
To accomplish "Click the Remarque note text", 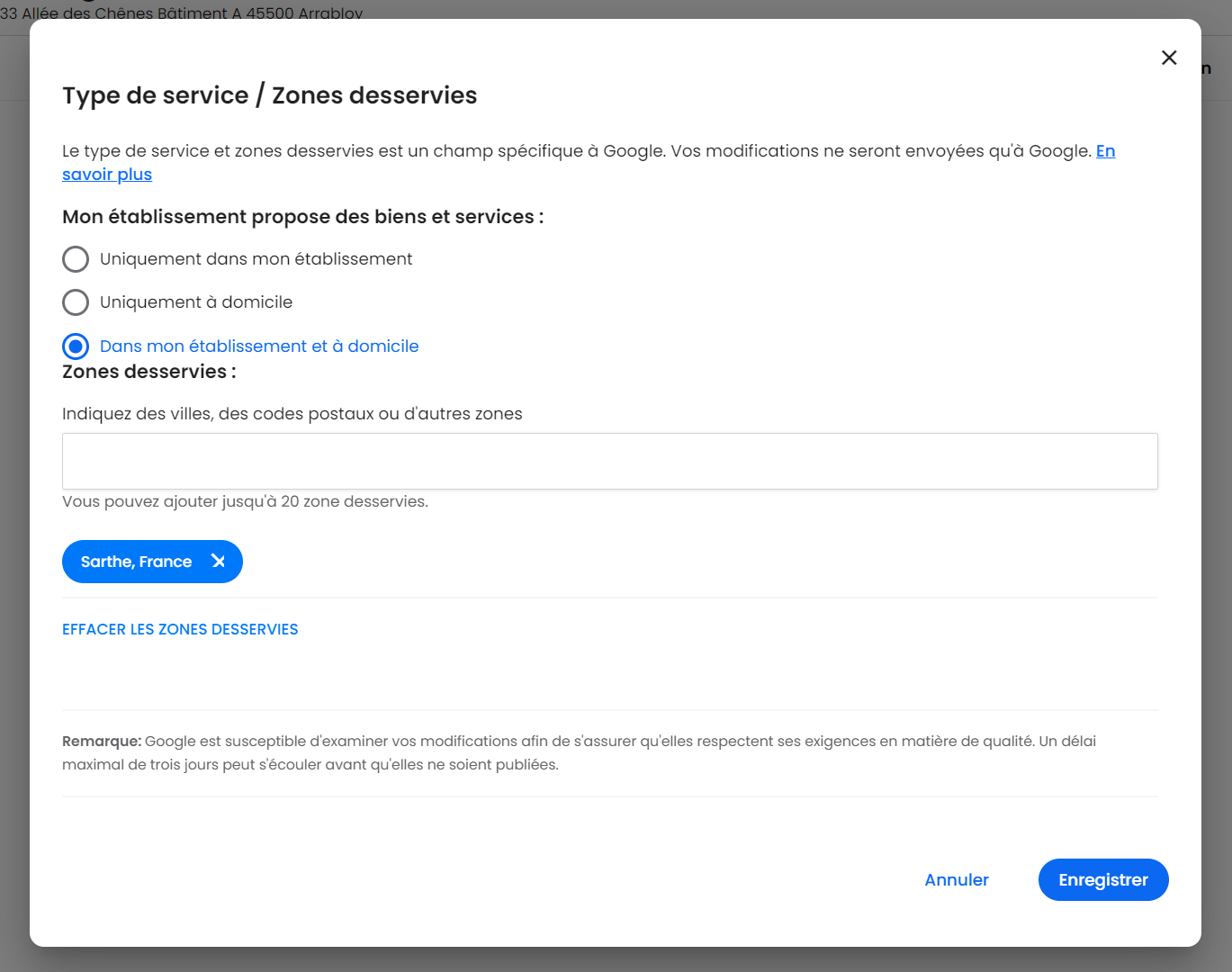I will pyautogui.click(x=579, y=753).
